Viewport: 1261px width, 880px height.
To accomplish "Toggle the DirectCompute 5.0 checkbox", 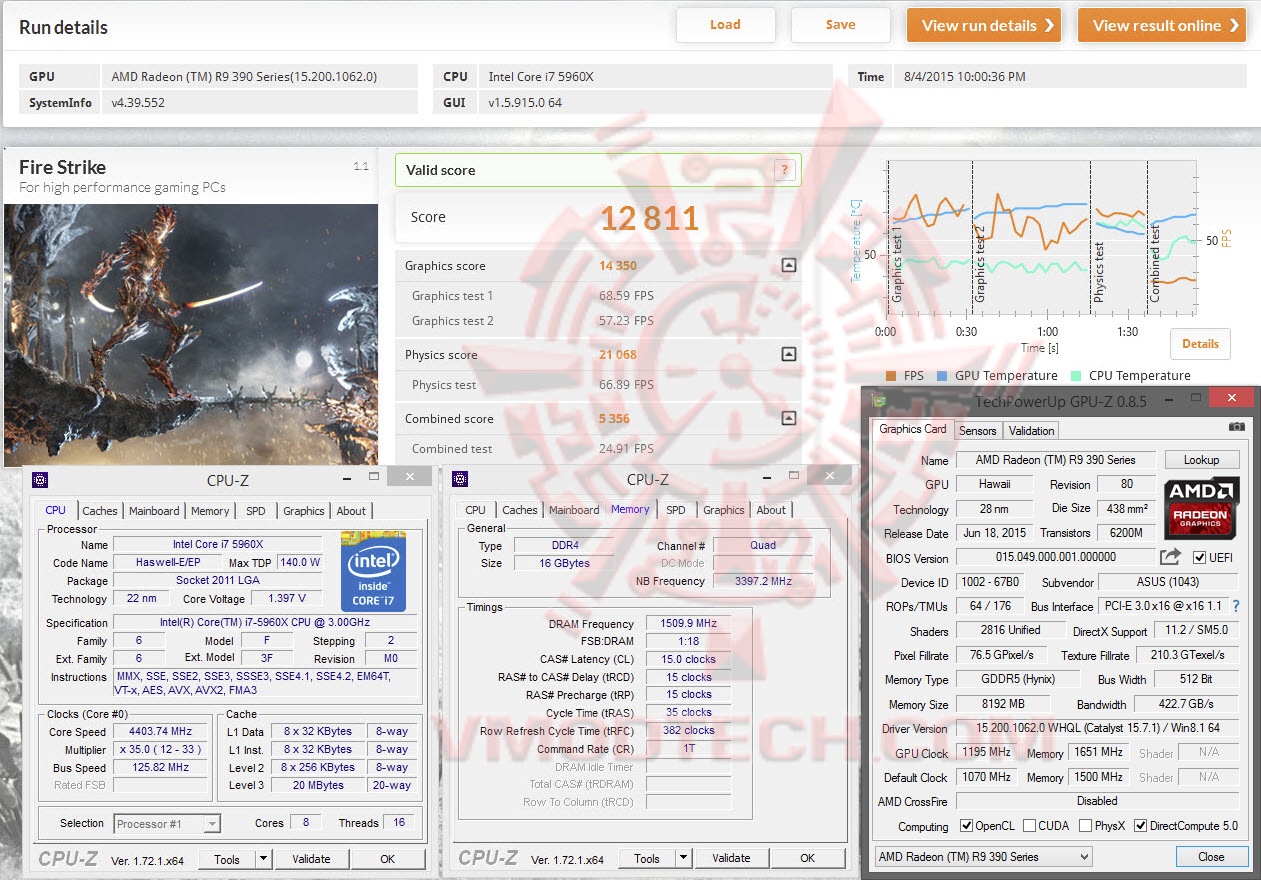I will [1140, 826].
